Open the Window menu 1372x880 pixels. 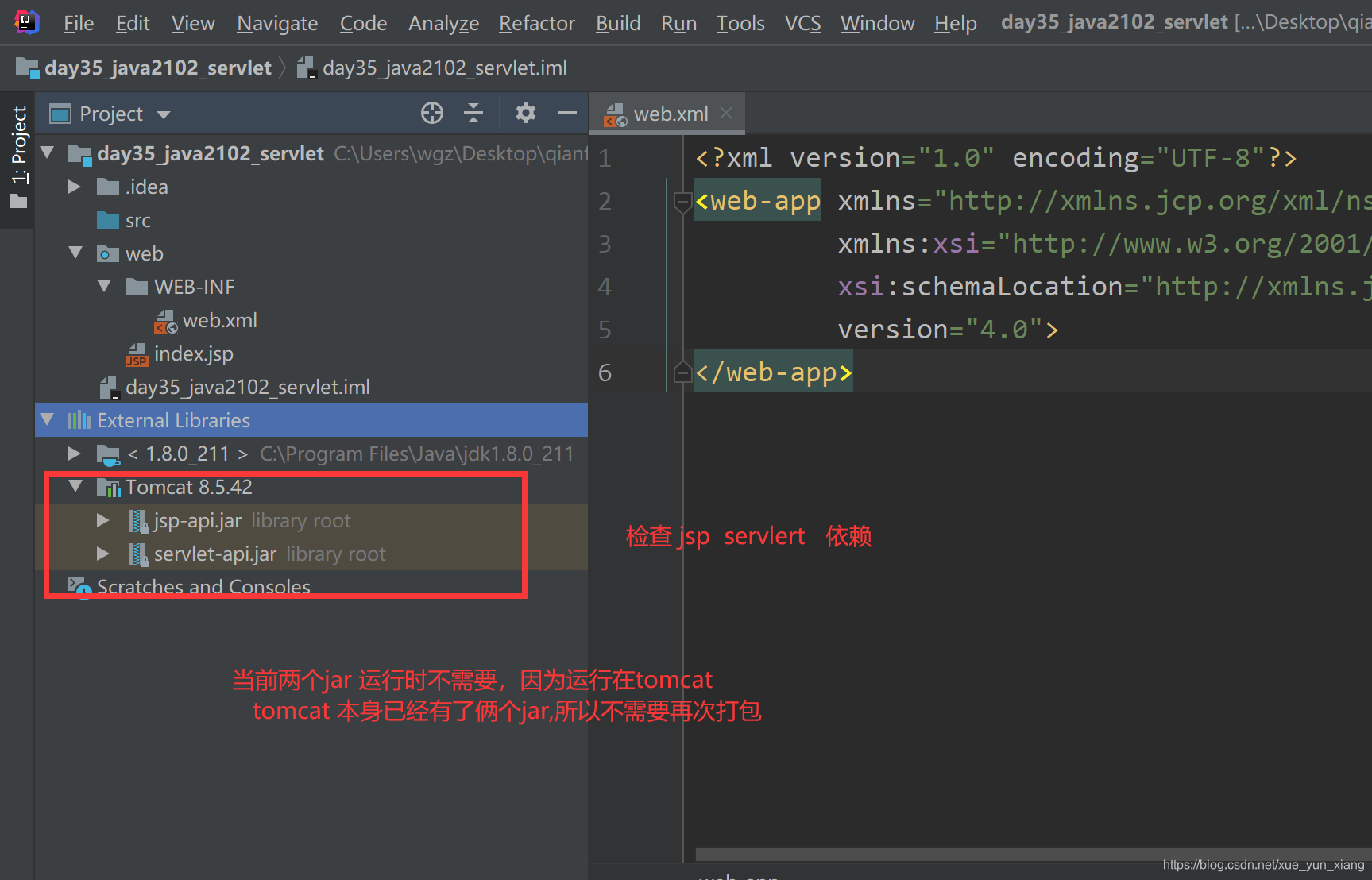(x=877, y=23)
